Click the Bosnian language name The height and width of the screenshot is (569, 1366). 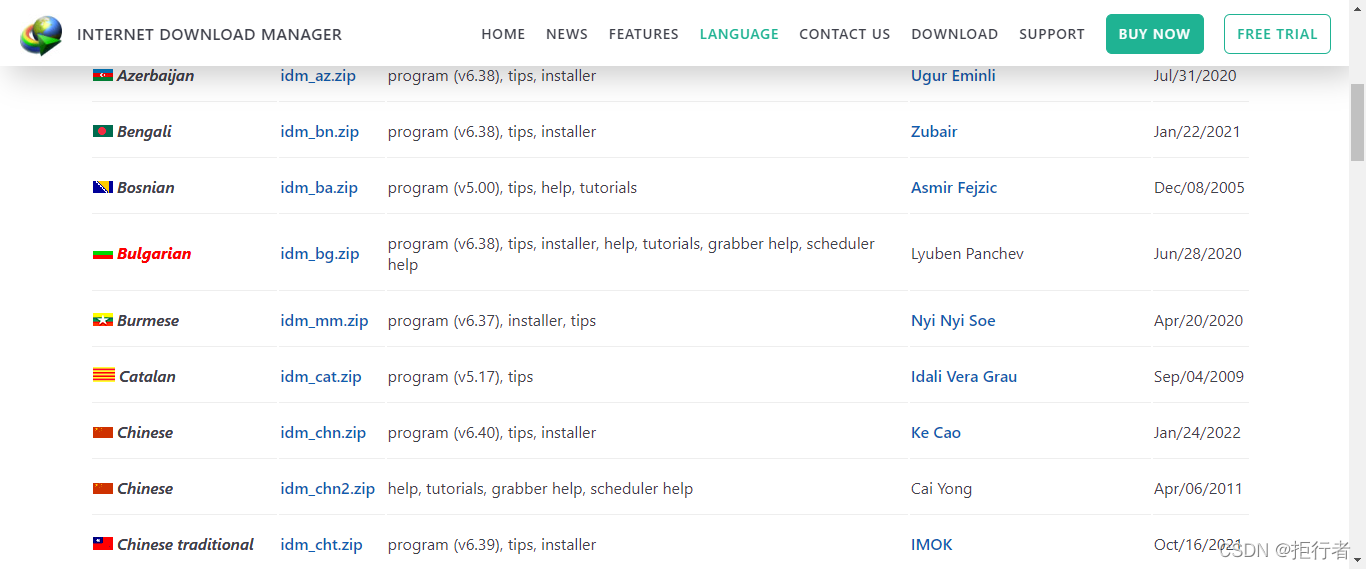pos(145,188)
